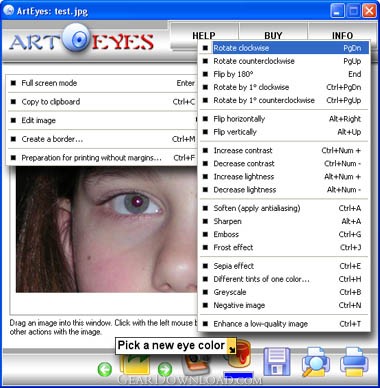Choose Enhance a low-quality image
This screenshot has width=380, height=388.
[x=284, y=323]
